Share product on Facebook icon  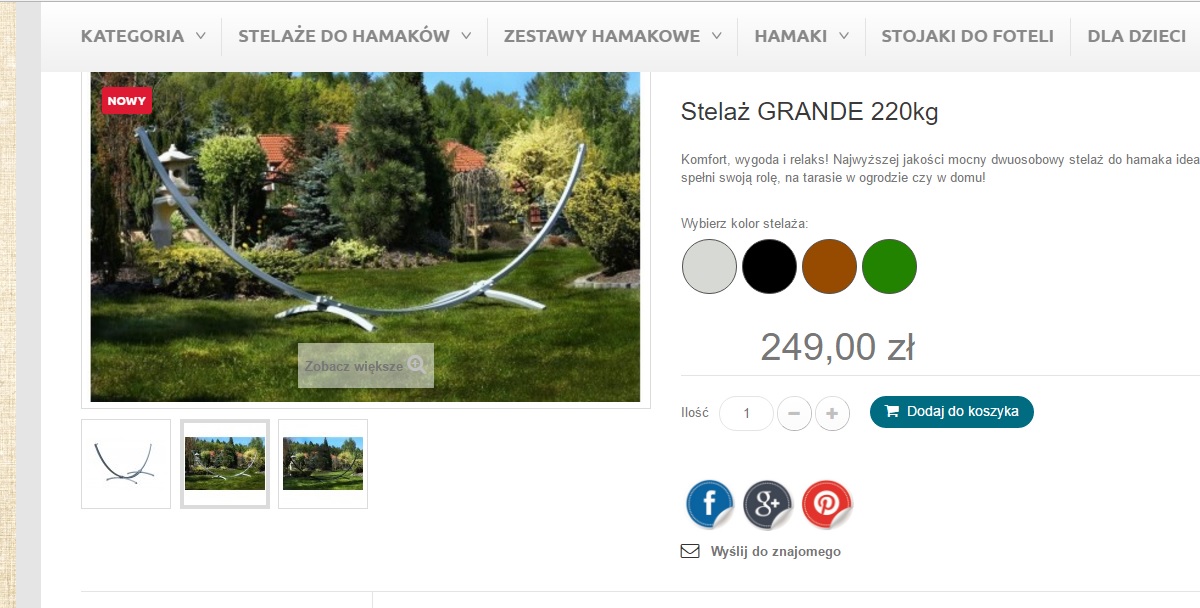[710, 505]
